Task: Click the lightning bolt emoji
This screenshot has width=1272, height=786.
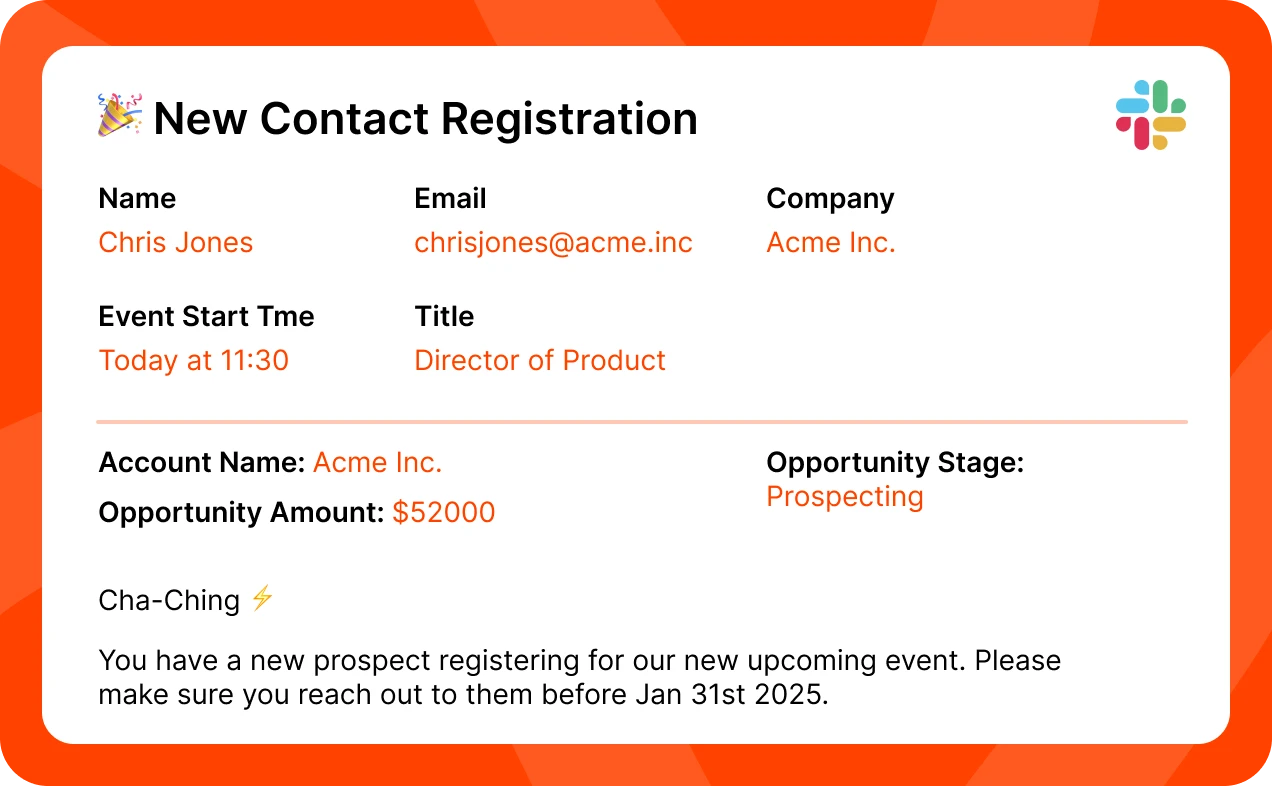Action: click(x=262, y=599)
